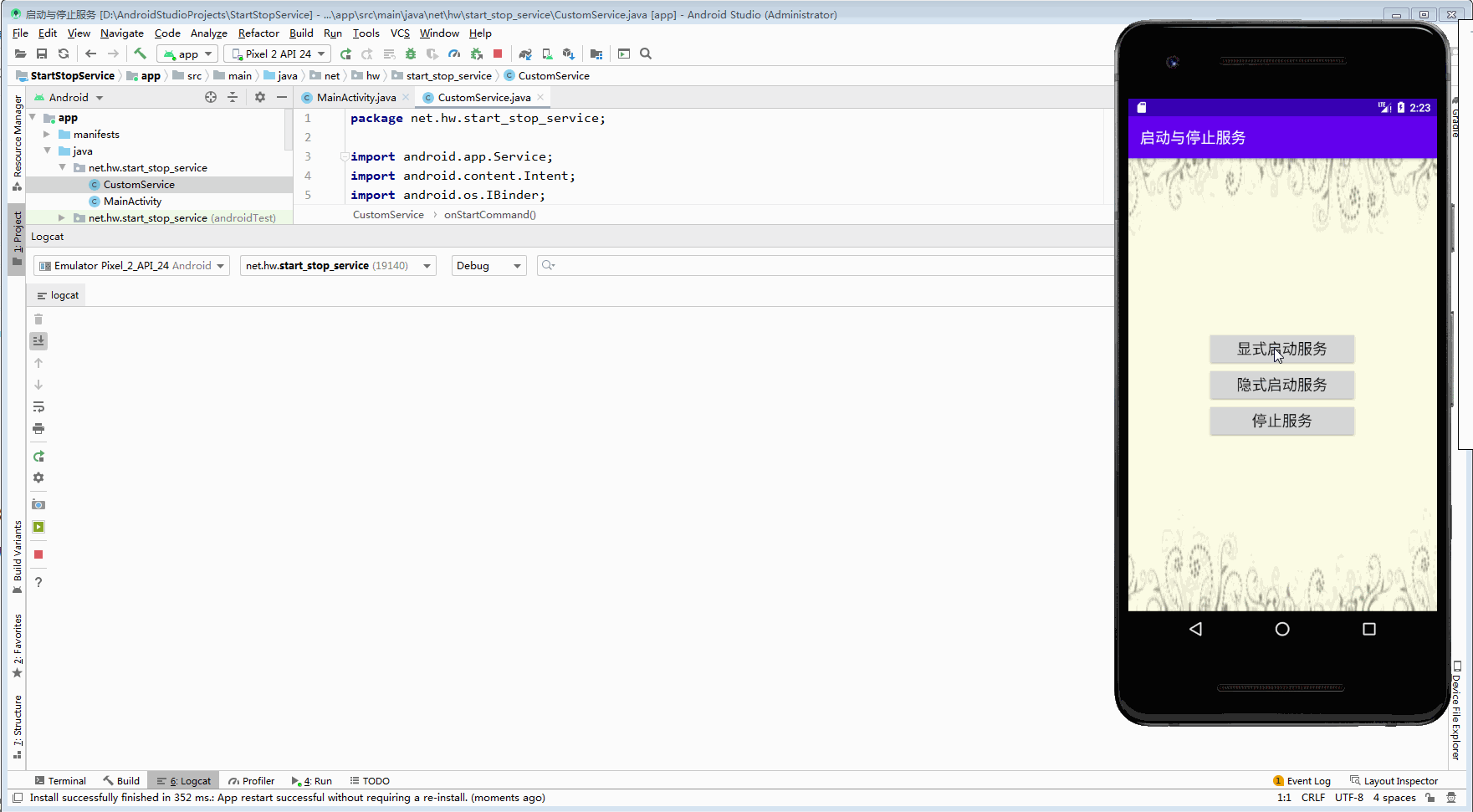
Task: Click the Screen Capture camera icon
Action: [38, 505]
